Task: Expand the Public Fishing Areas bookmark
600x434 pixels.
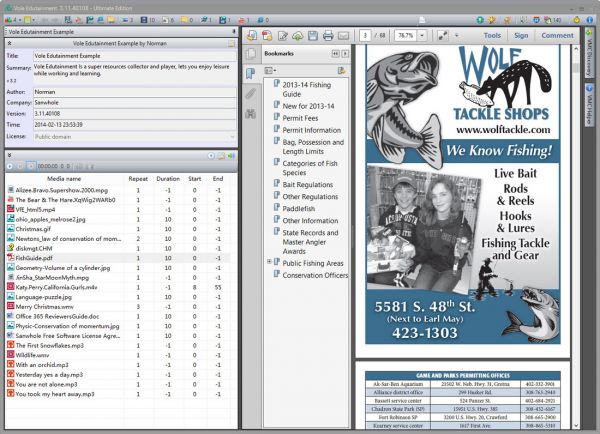Action: click(x=270, y=261)
